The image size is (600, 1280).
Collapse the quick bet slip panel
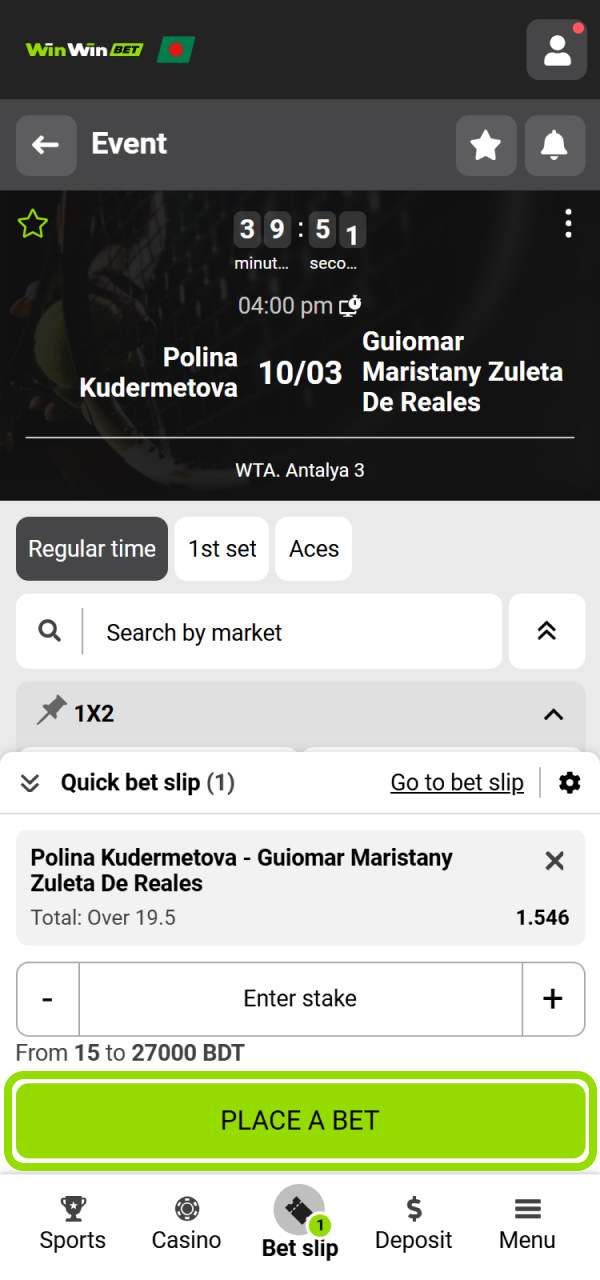click(29, 782)
